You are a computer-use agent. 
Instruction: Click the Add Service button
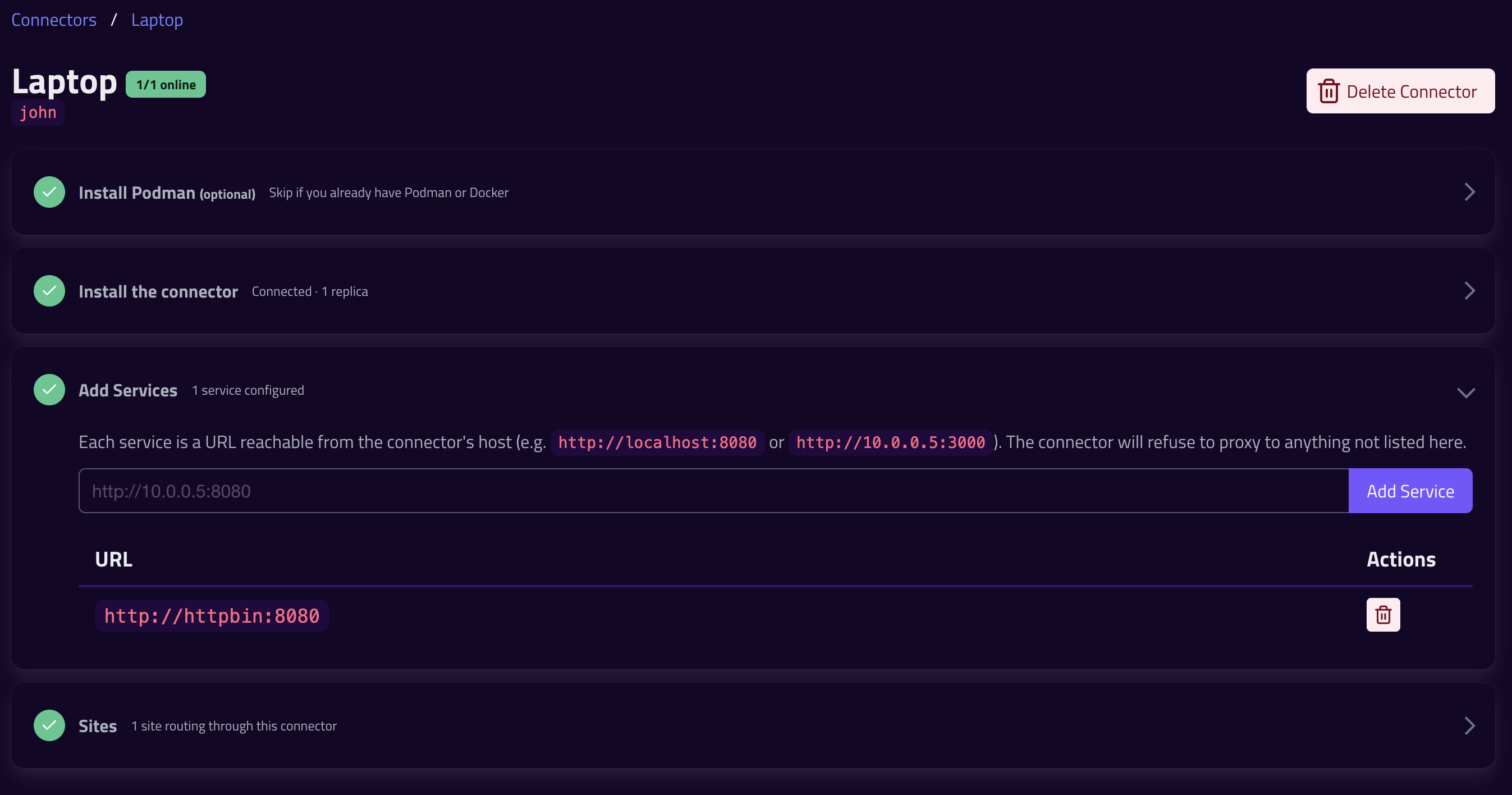coord(1410,491)
